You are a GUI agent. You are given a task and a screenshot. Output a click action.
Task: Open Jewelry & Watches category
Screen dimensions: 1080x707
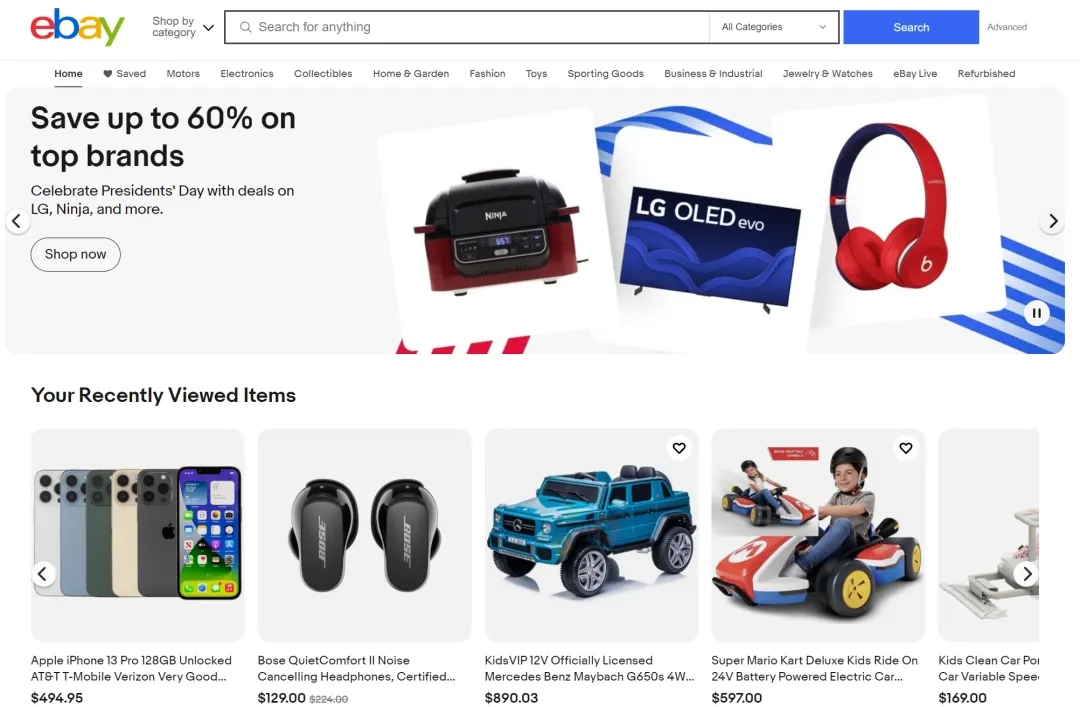click(x=827, y=74)
